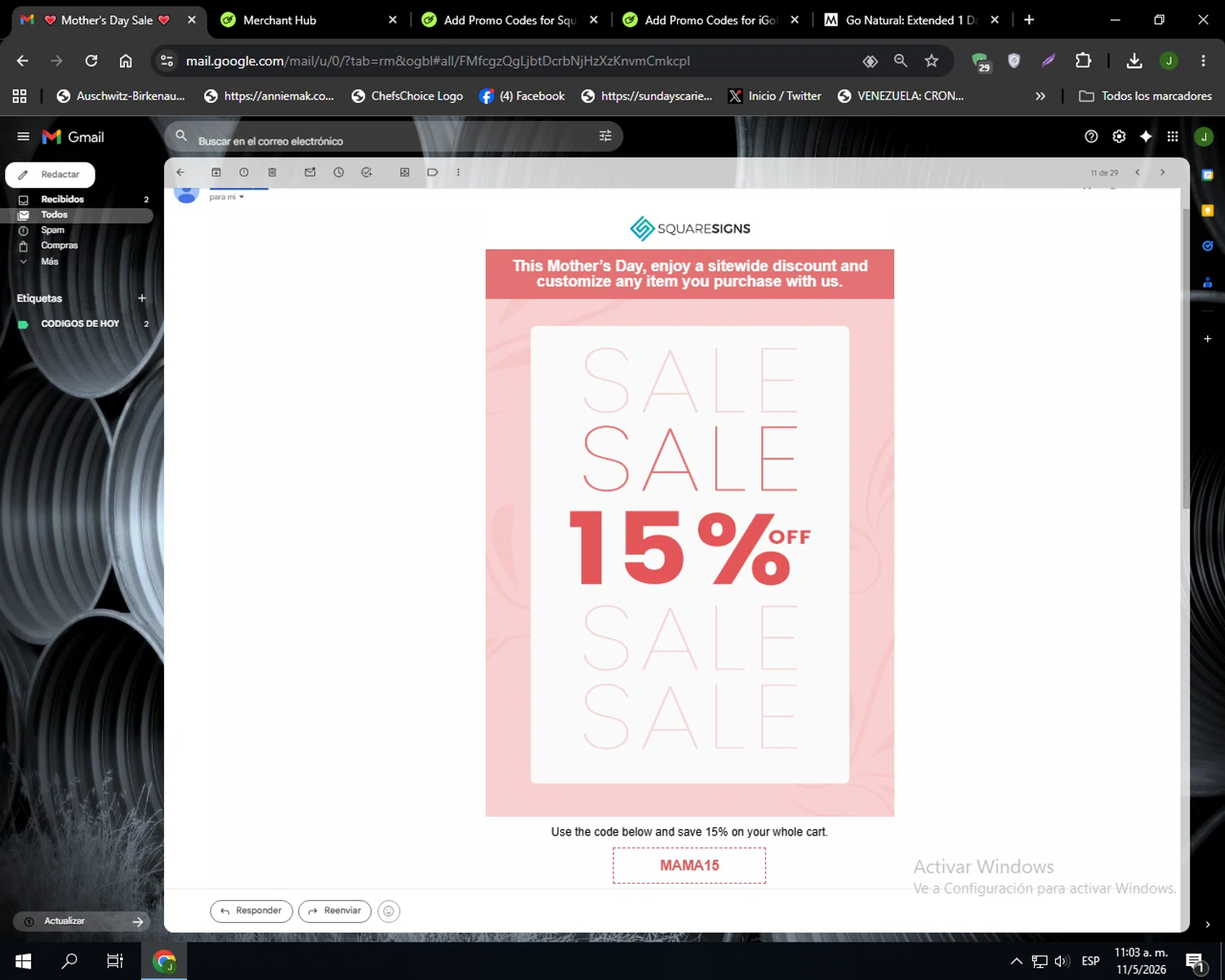This screenshot has height=980, width=1225.
Task: Switch to Go Natural: Extended tab
Action: (x=910, y=20)
